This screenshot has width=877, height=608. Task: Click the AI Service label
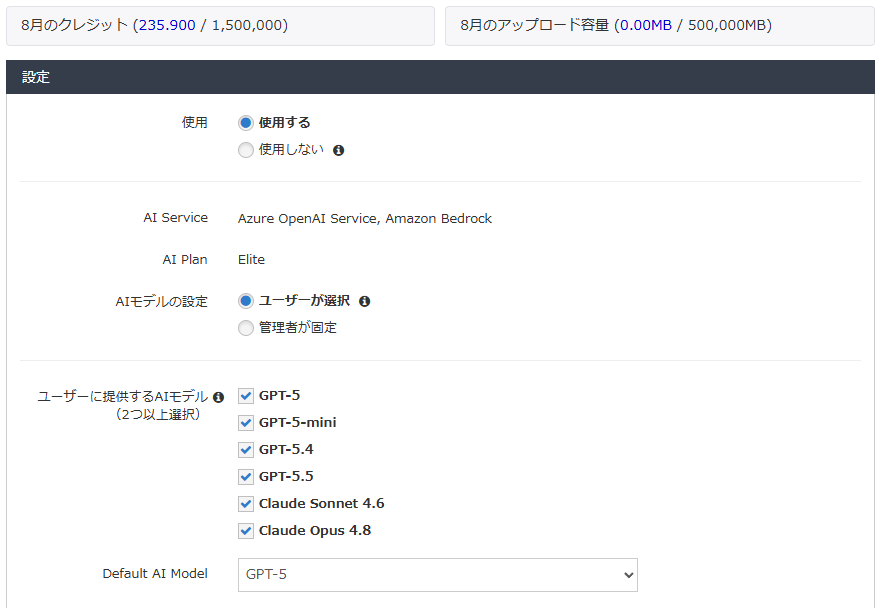(x=176, y=218)
